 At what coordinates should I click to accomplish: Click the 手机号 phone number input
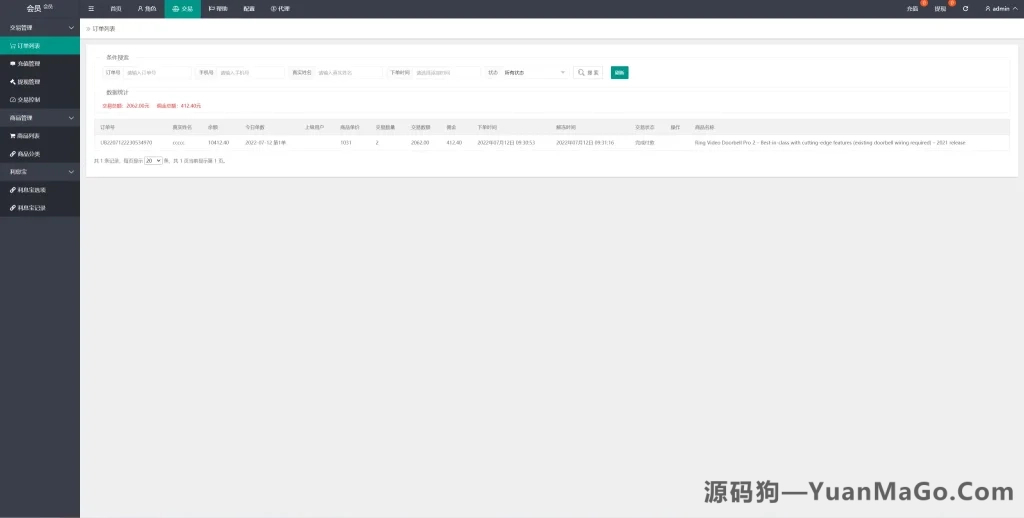pos(251,73)
